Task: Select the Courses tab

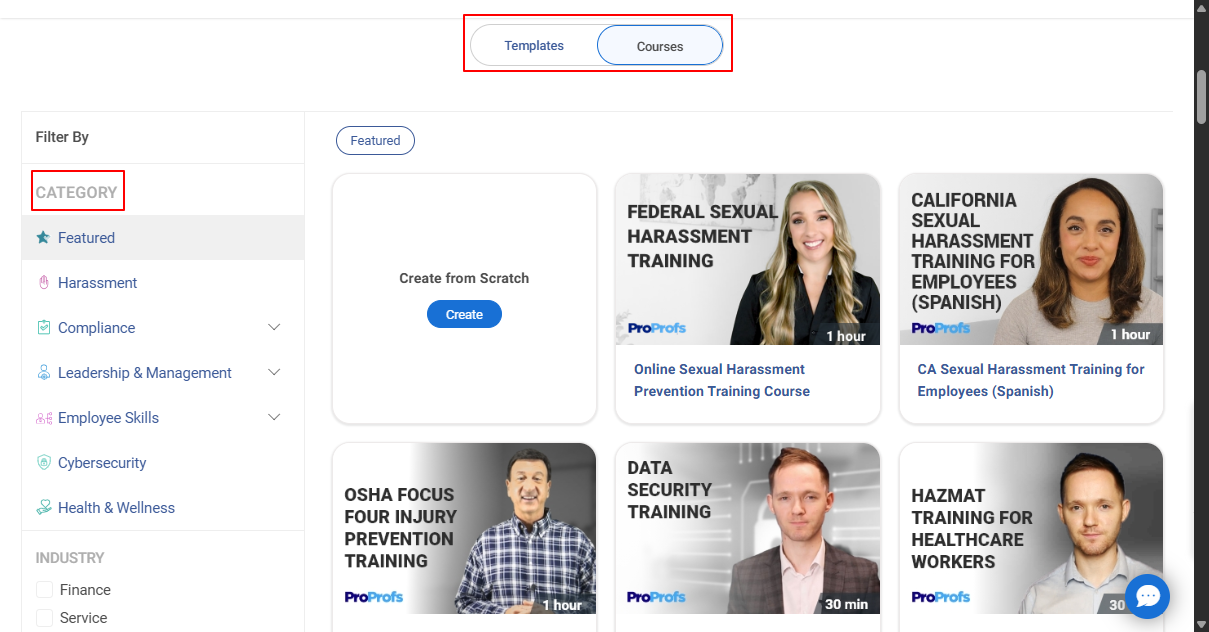Action: point(659,45)
